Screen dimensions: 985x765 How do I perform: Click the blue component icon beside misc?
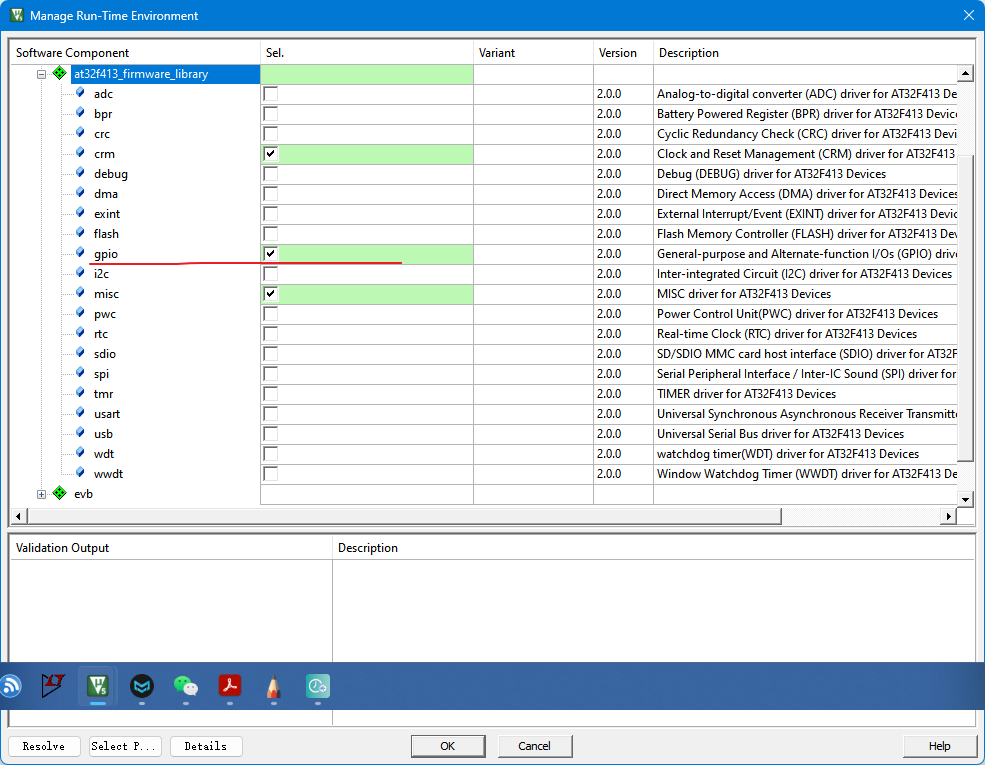pyautogui.click(x=80, y=293)
